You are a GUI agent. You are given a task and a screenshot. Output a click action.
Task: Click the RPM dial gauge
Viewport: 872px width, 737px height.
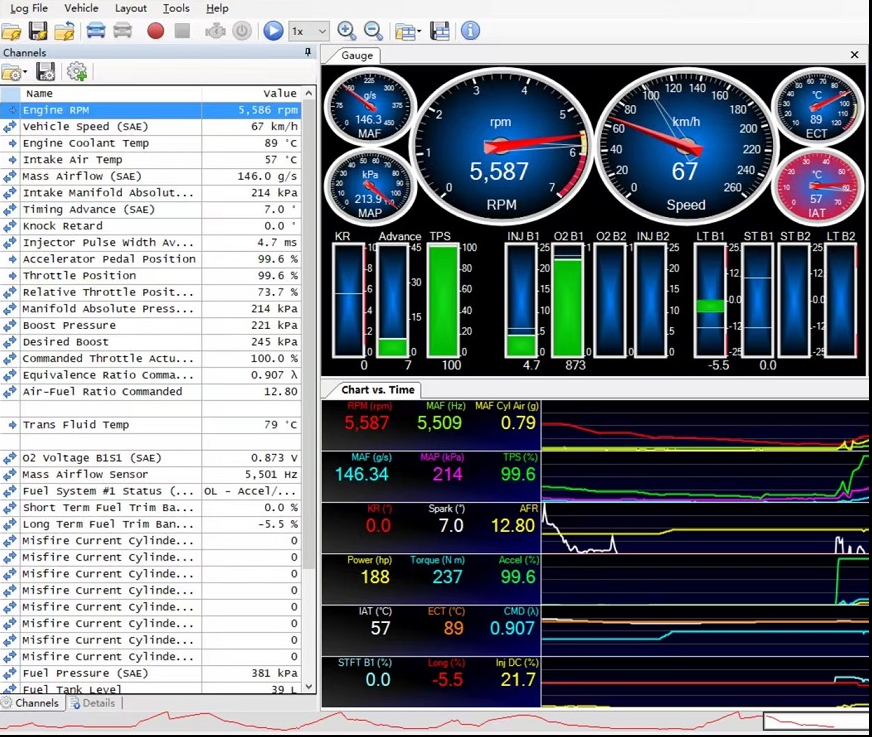pyautogui.click(x=499, y=147)
